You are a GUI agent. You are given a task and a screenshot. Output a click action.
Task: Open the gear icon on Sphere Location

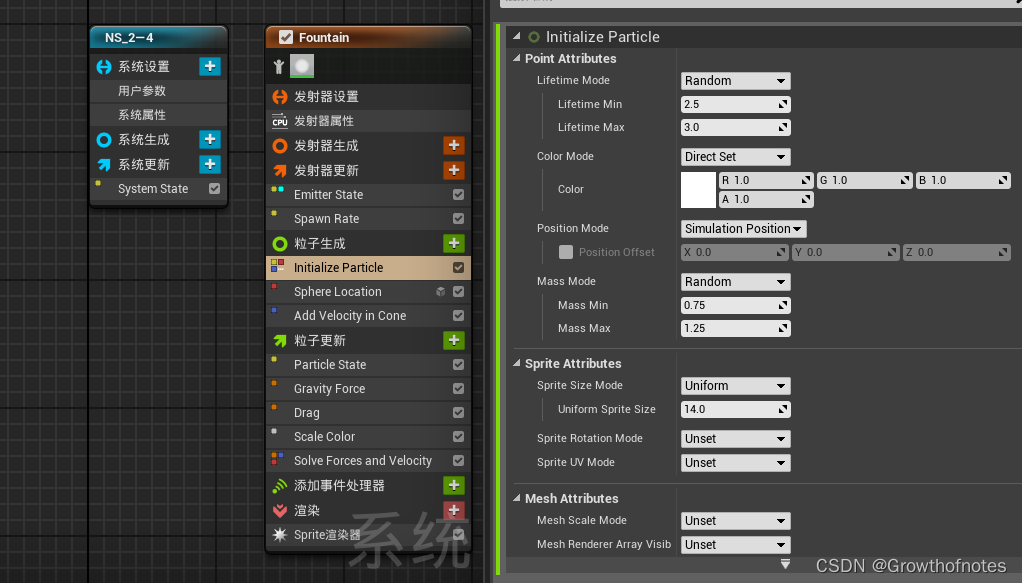pyautogui.click(x=438, y=291)
